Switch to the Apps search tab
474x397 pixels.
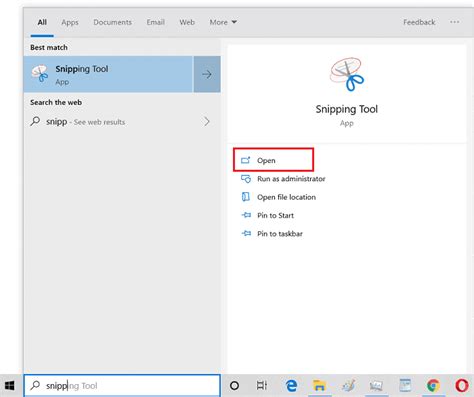click(x=70, y=22)
